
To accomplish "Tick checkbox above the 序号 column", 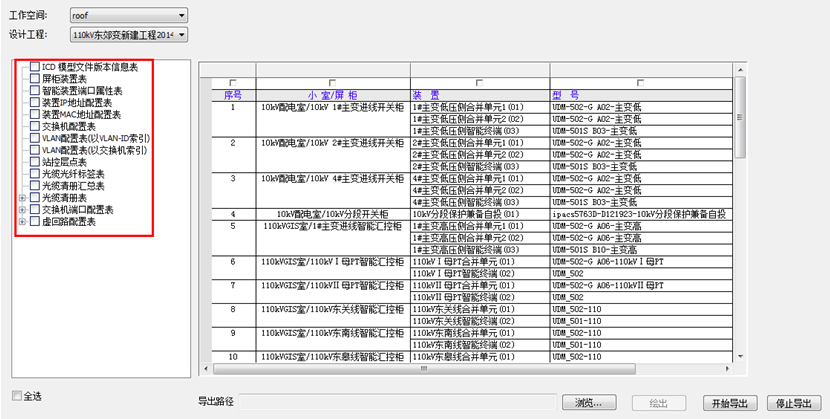I will point(233,83).
